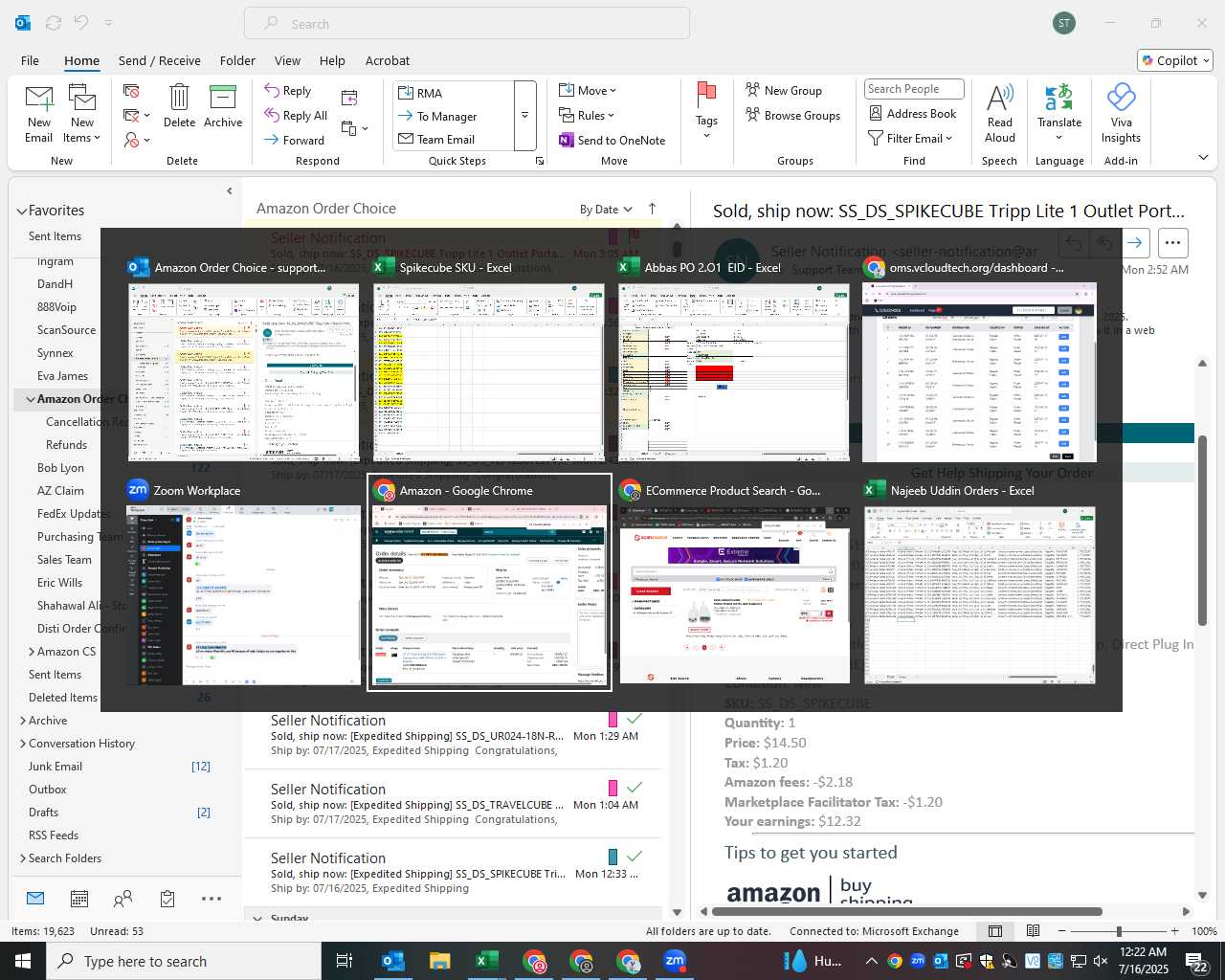
Task: Switch to Spikecube SKU Excel window thumbnail
Action: coord(489,362)
